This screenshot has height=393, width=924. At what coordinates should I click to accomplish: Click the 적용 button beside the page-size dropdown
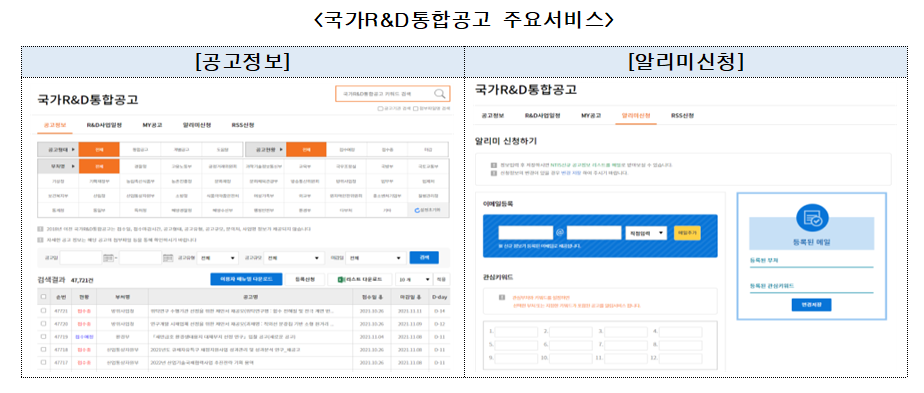(x=441, y=279)
